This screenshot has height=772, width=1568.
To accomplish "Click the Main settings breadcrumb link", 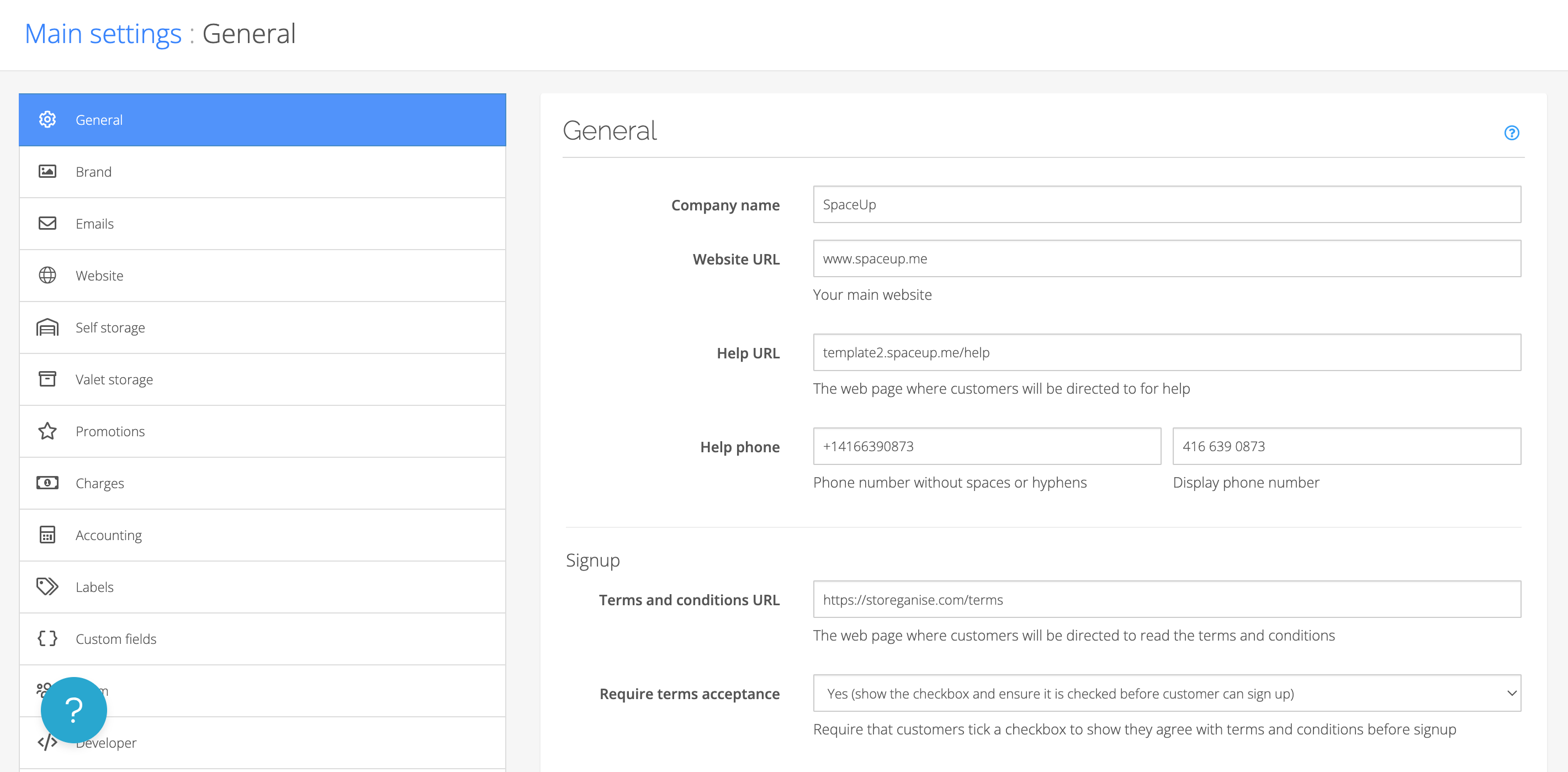I will [x=103, y=34].
